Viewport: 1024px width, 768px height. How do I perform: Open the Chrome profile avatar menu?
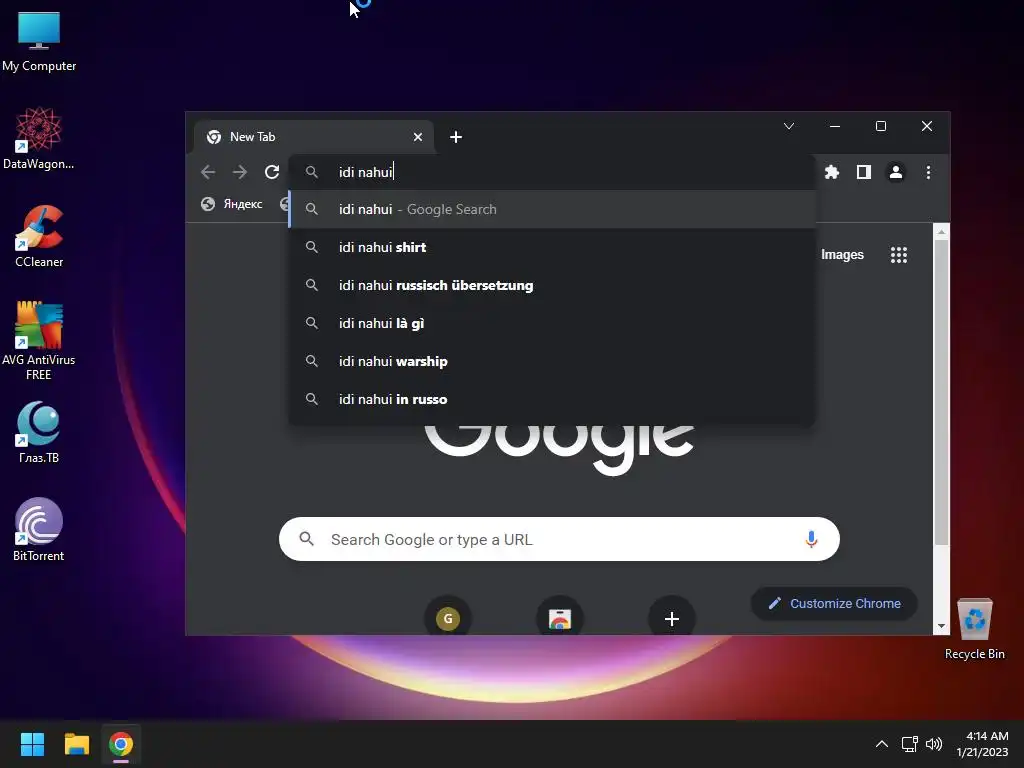pyautogui.click(x=895, y=172)
